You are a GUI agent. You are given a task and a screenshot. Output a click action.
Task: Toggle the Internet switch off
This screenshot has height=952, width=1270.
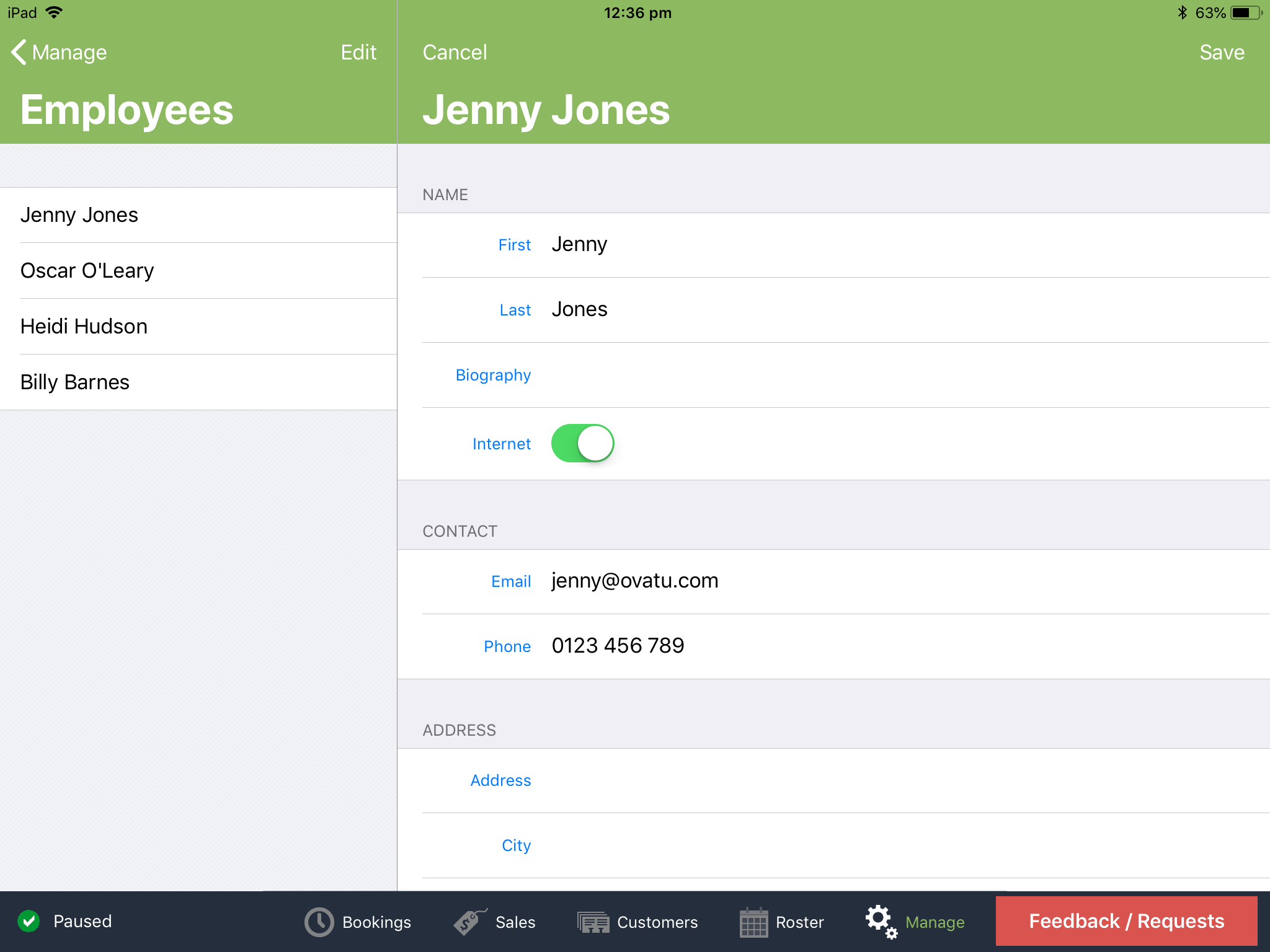[x=582, y=444]
